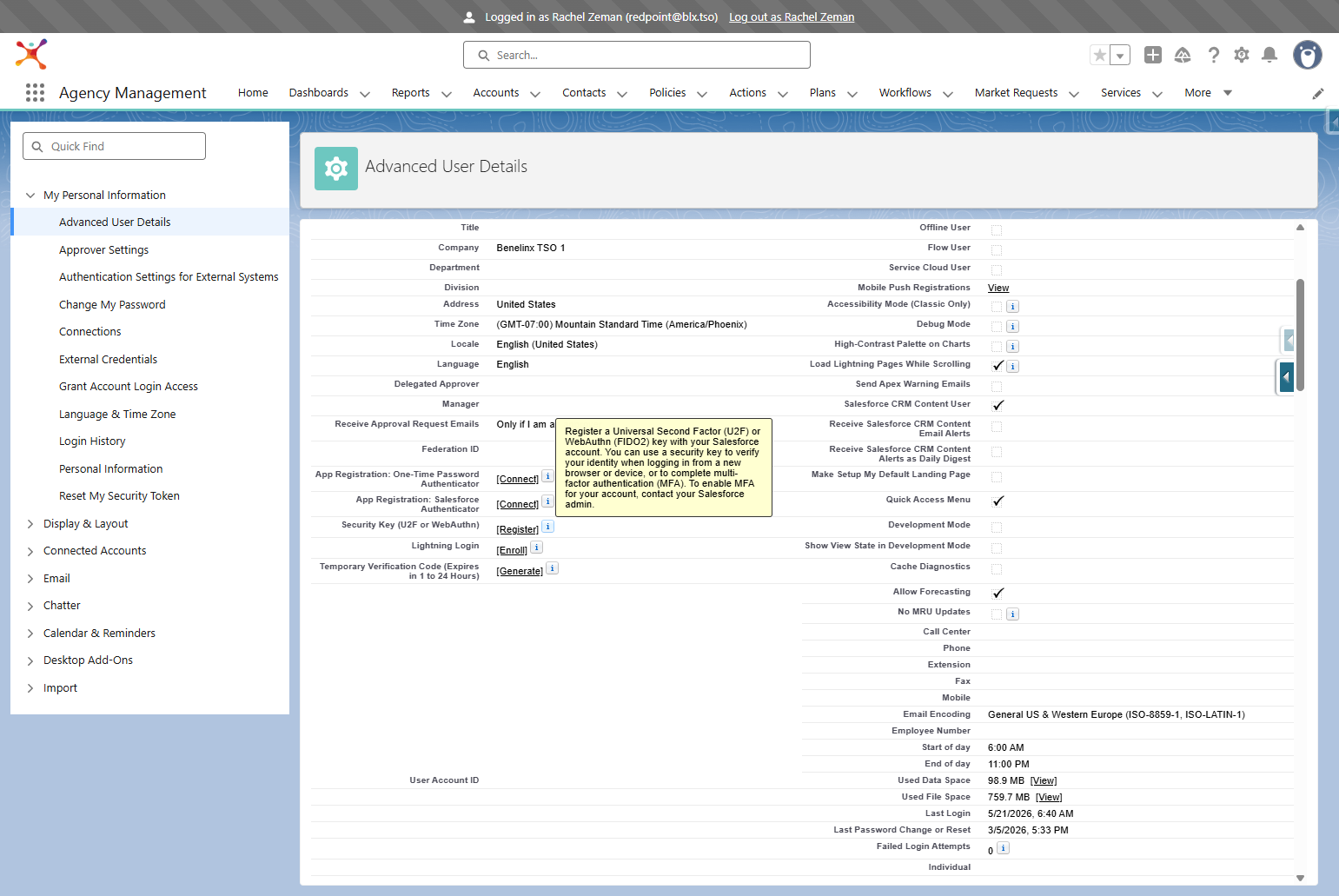Toggle the Debug Mode checkbox
The height and width of the screenshot is (896, 1339).
pos(997,327)
